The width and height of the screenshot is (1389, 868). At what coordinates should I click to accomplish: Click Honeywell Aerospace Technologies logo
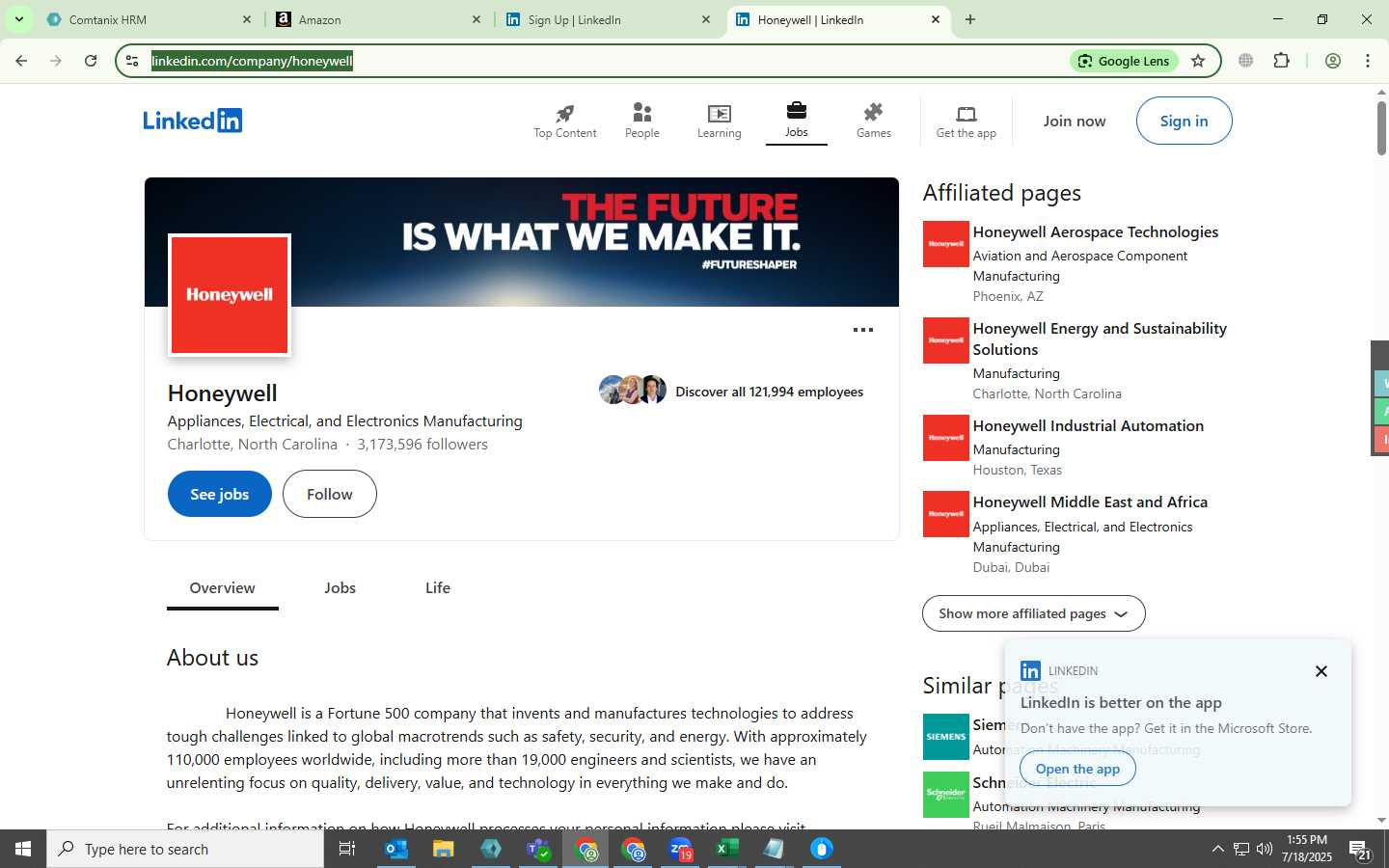[946, 244]
